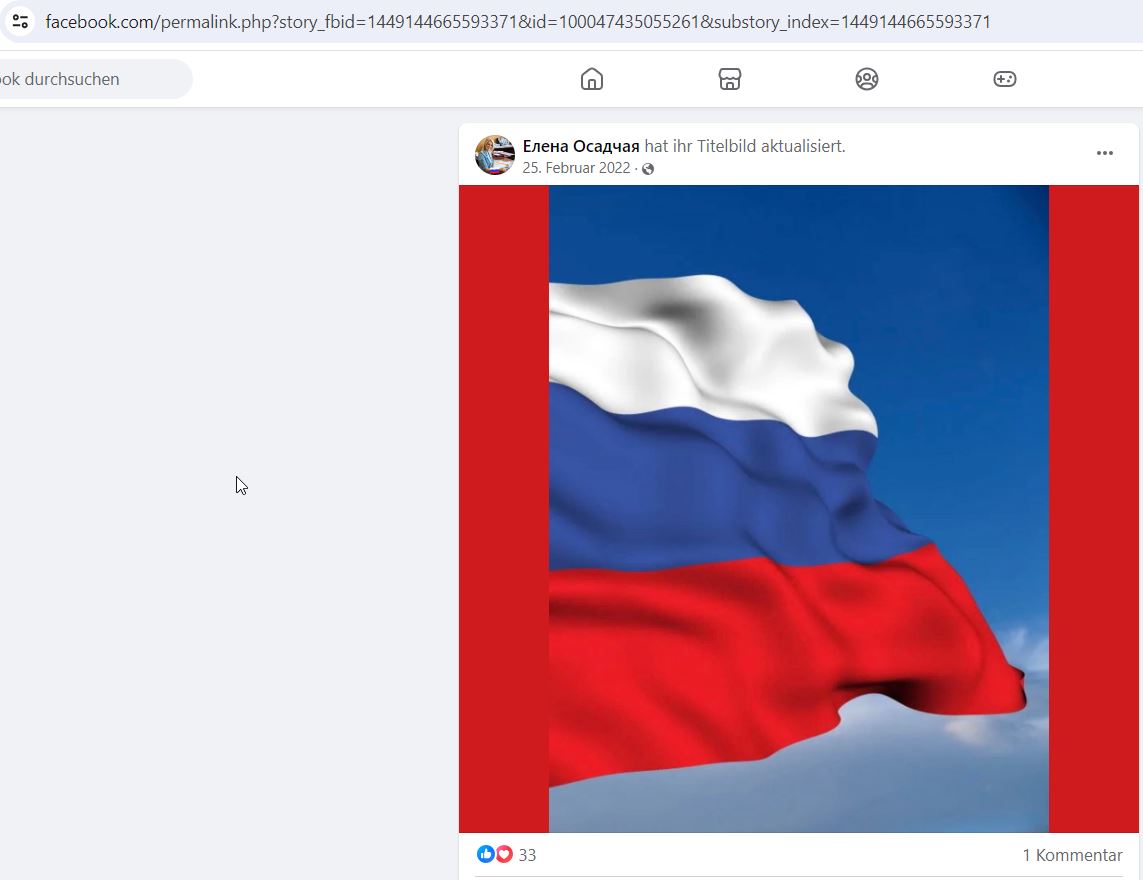The image size is (1143, 880).
Task: Open the 1 Kommentar link
Action: tap(1072, 855)
